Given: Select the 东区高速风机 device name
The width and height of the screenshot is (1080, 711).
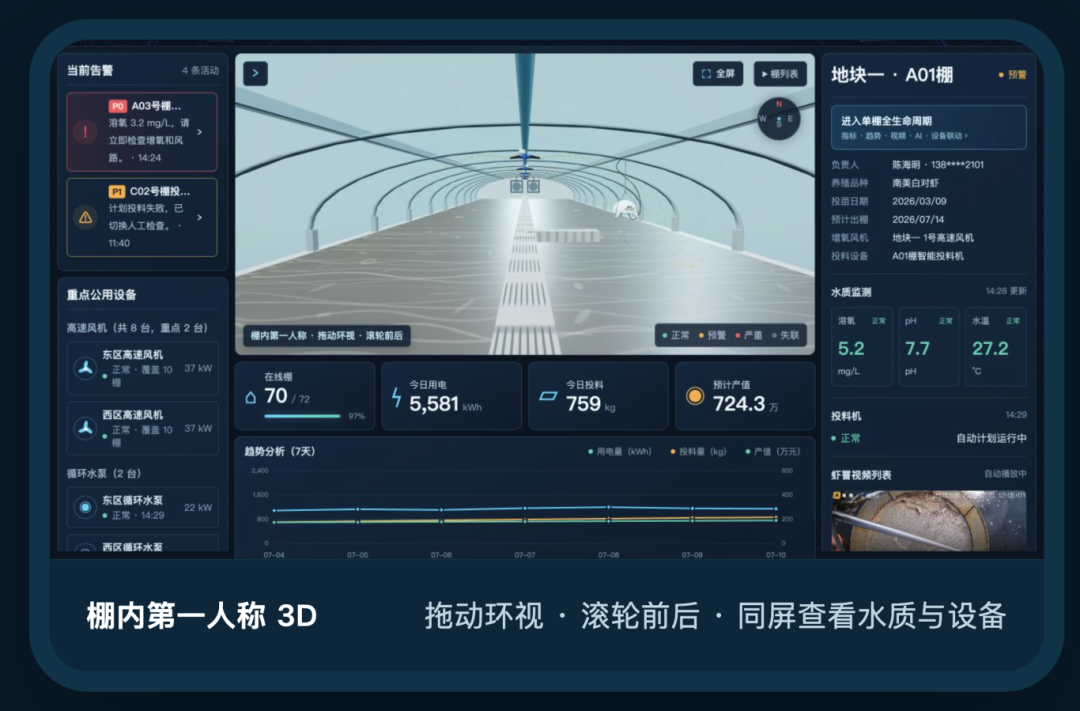Looking at the screenshot, I should click(132, 355).
